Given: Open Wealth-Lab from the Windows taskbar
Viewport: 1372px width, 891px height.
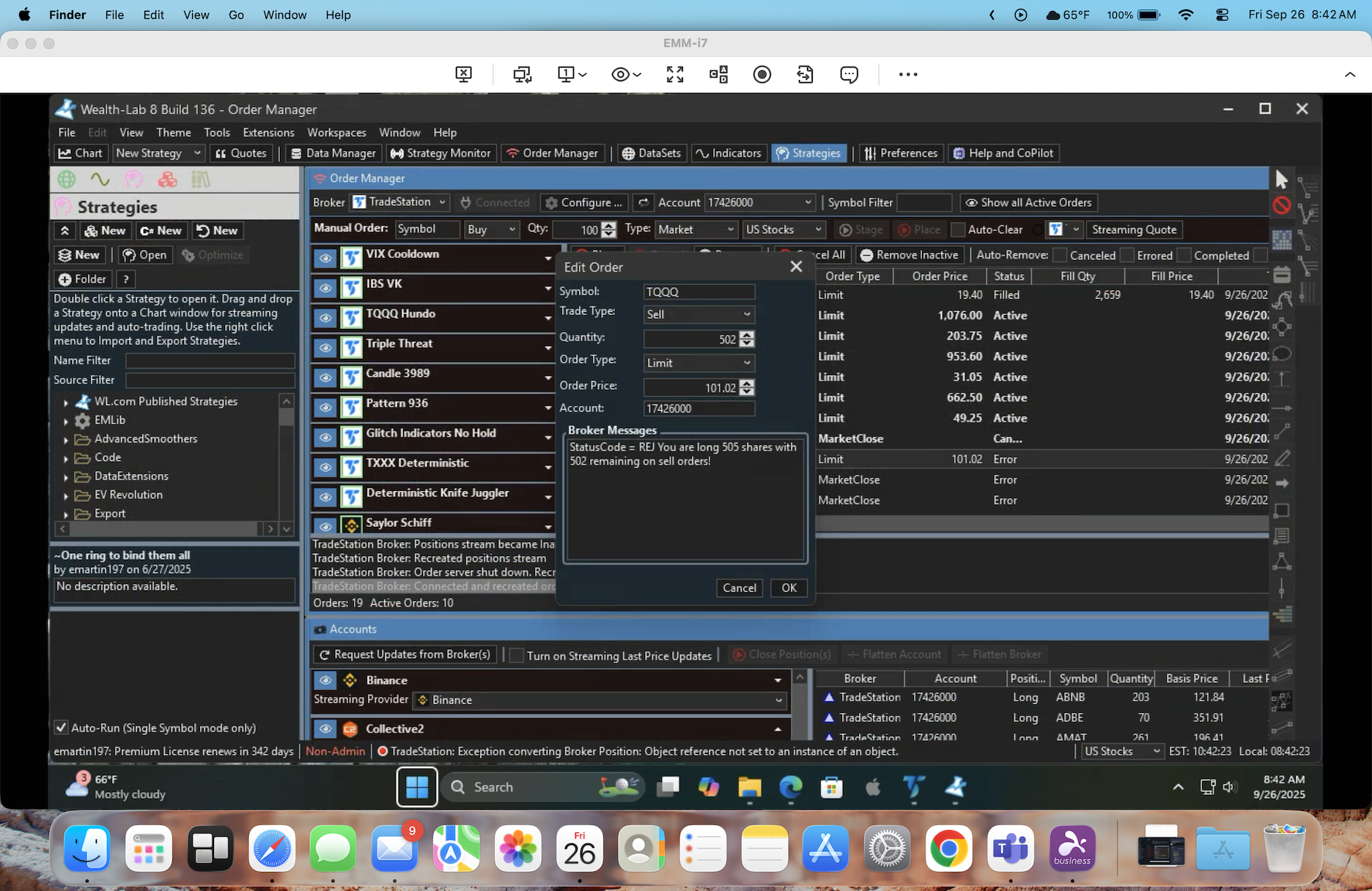Looking at the screenshot, I should point(955,787).
